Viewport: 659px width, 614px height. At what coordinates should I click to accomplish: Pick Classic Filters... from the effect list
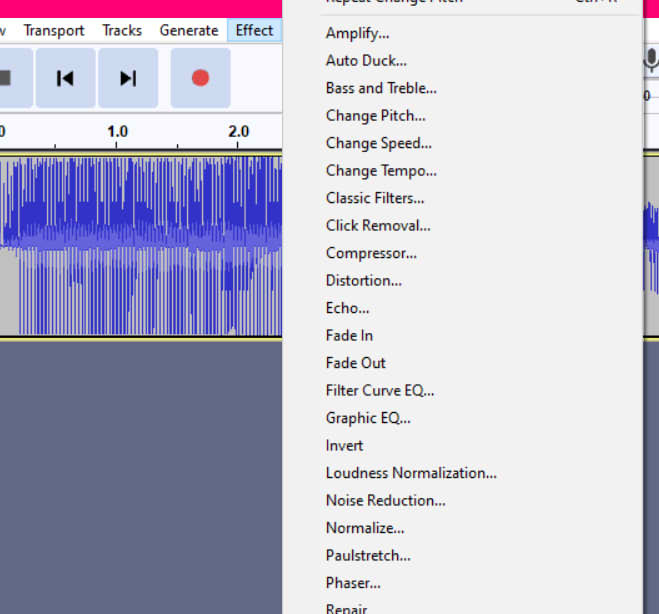click(462, 198)
